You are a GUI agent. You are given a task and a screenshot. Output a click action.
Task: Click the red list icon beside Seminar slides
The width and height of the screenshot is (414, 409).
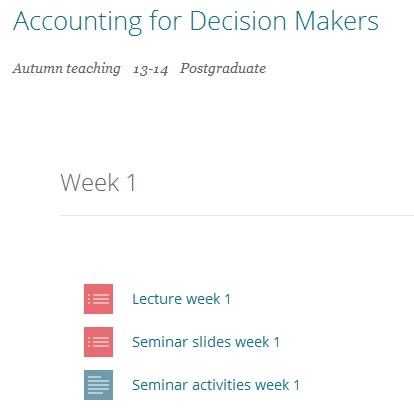[x=98, y=342]
